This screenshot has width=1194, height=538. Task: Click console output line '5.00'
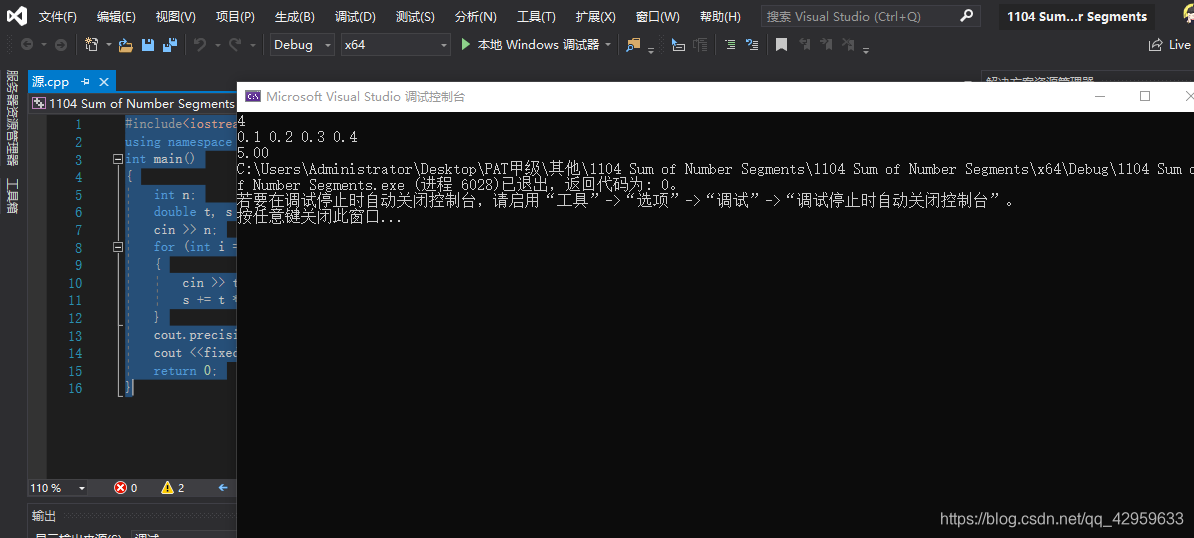tap(253, 153)
